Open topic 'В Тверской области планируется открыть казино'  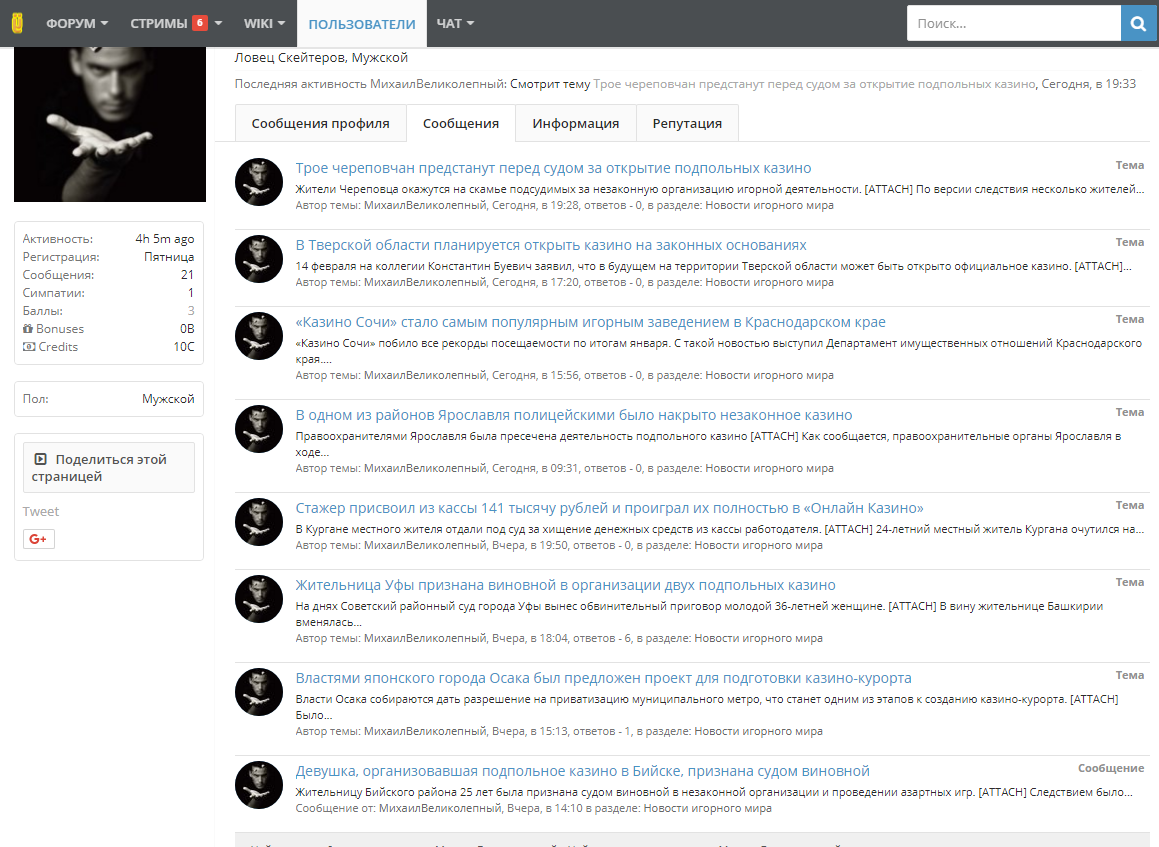[551, 245]
